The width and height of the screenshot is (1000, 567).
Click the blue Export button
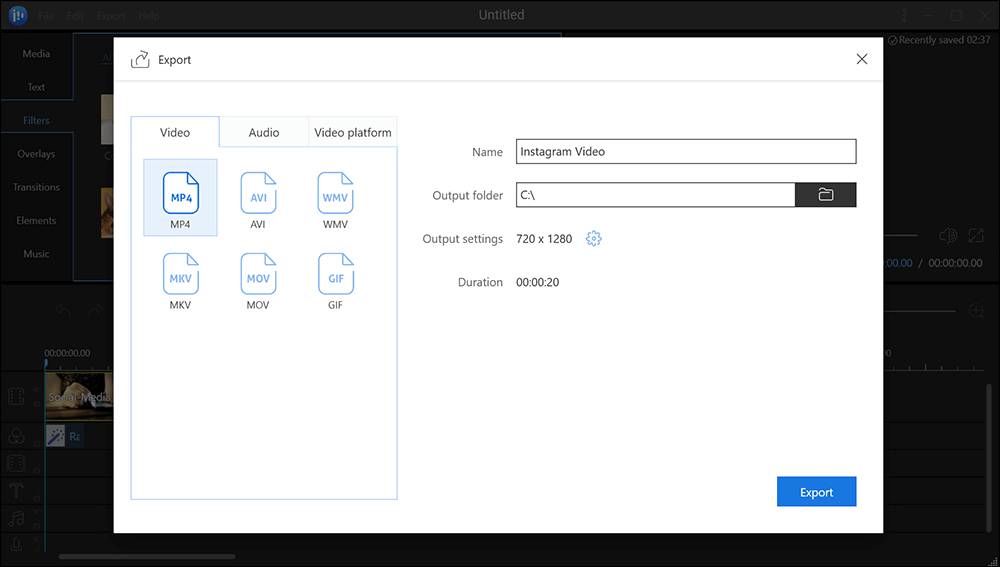816,492
